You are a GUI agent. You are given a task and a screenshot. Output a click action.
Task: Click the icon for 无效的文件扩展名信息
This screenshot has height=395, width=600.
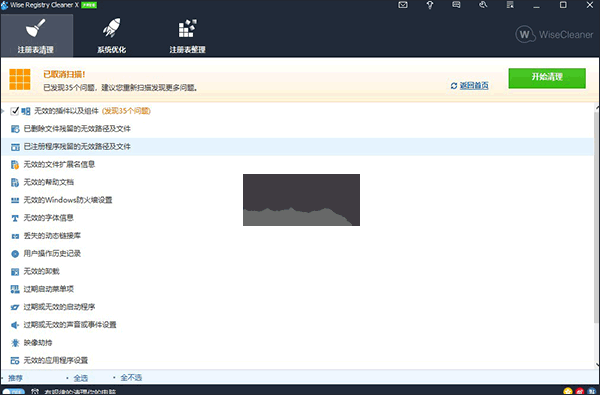pyautogui.click(x=15, y=165)
